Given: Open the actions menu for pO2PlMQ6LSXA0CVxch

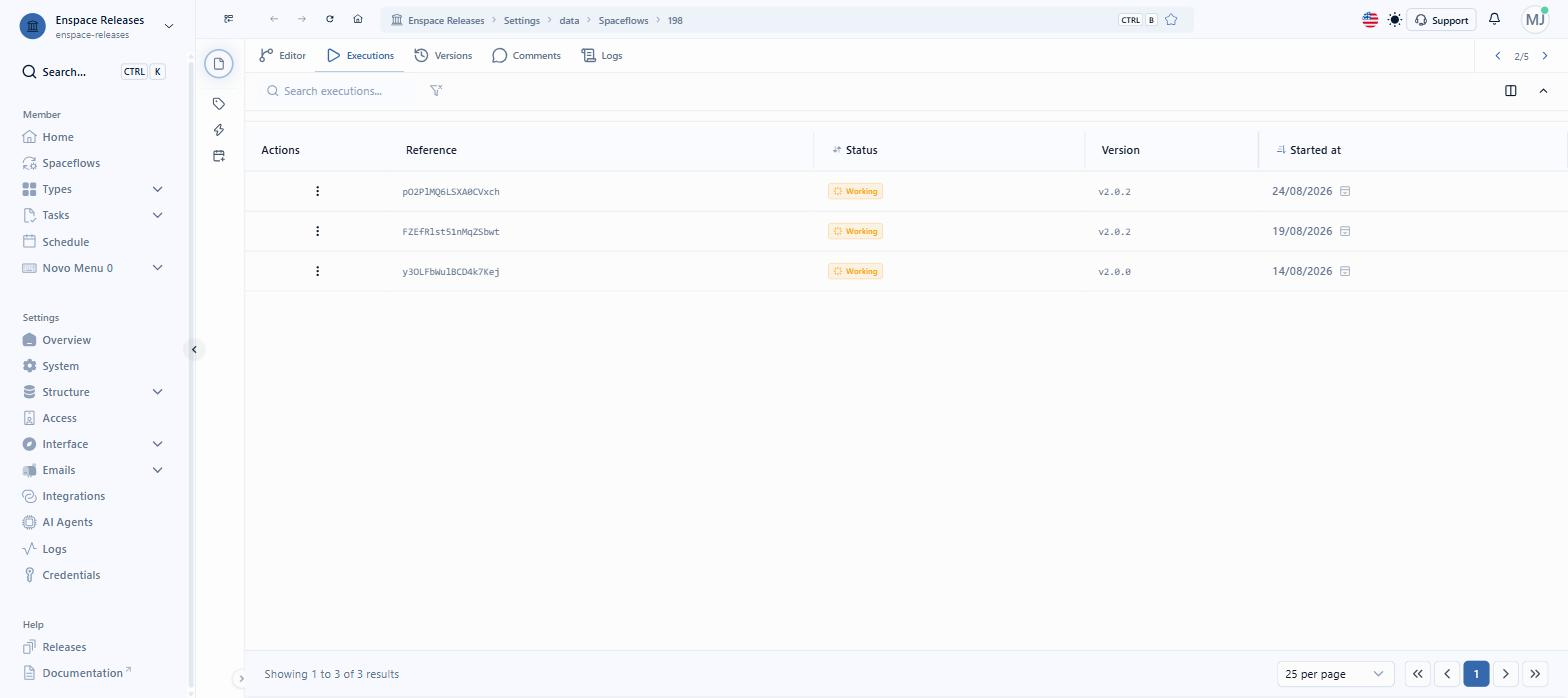Looking at the screenshot, I should [318, 191].
